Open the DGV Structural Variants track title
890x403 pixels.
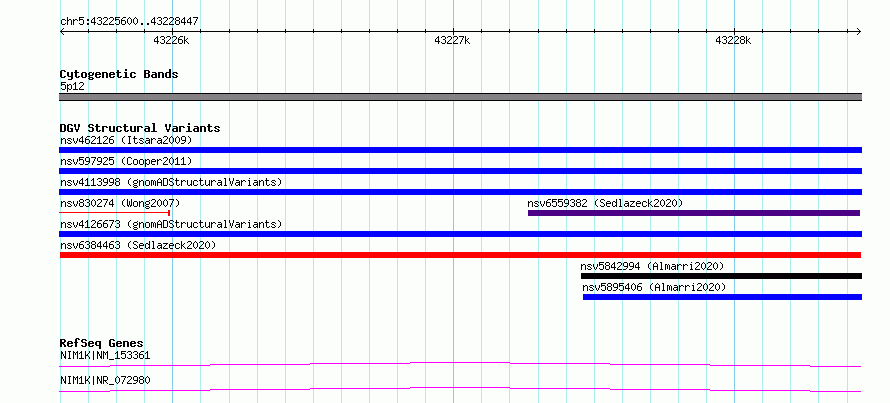click(140, 128)
